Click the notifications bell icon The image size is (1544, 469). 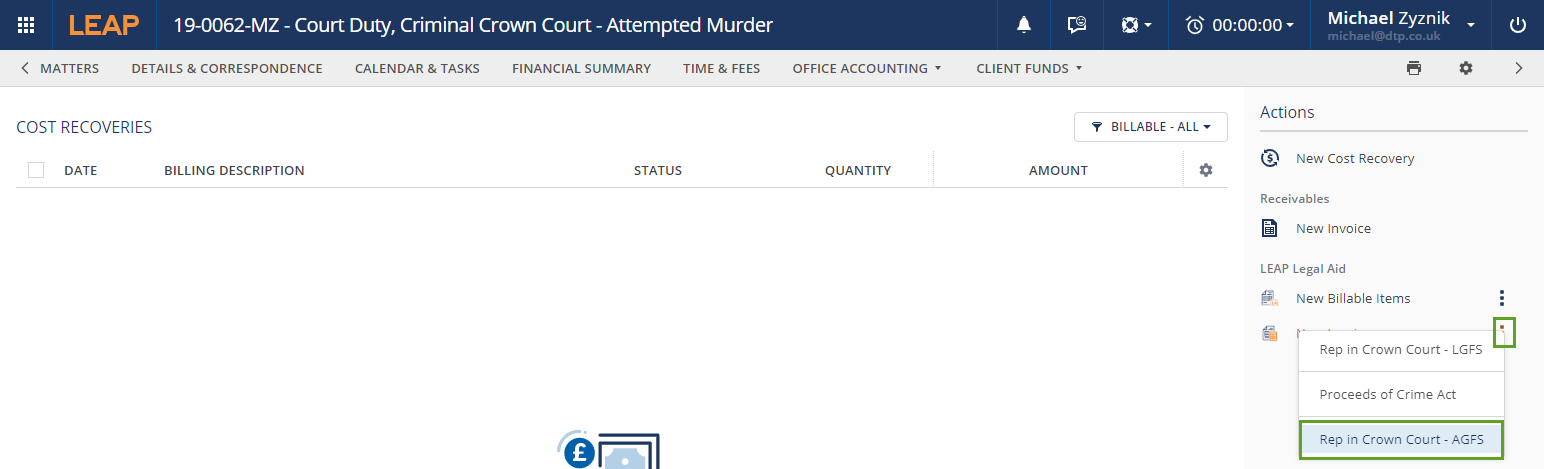point(1023,25)
